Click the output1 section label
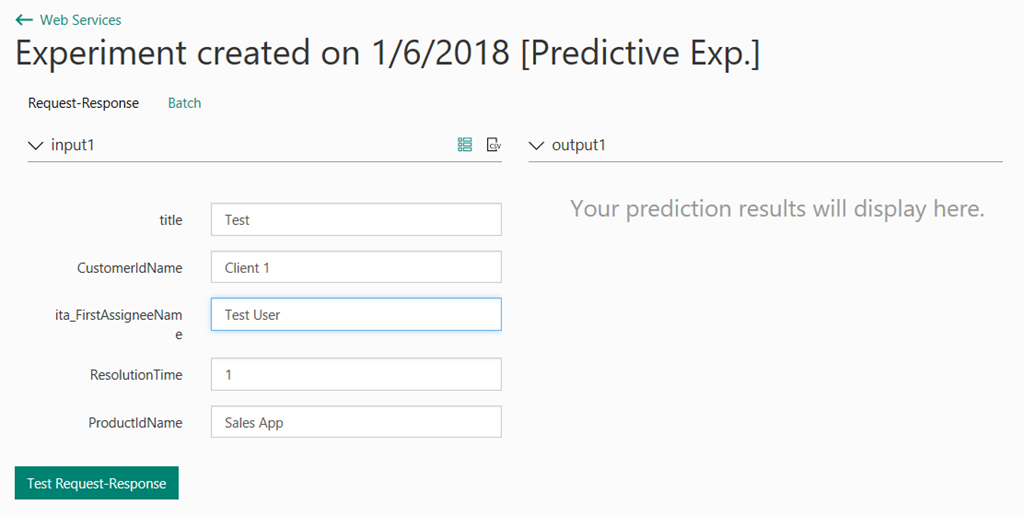1024x517 pixels. (579, 145)
